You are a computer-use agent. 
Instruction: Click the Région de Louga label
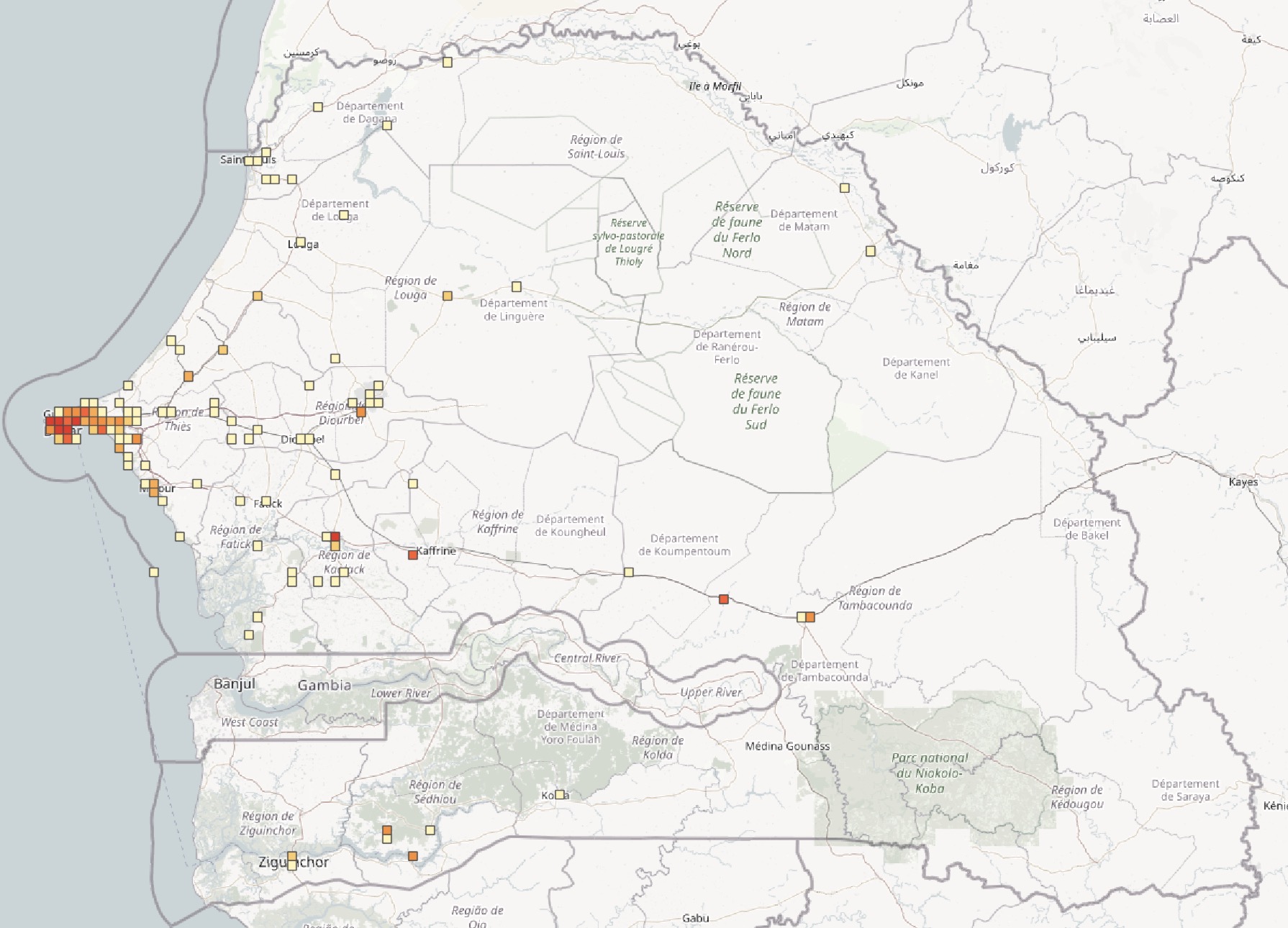pos(410,288)
